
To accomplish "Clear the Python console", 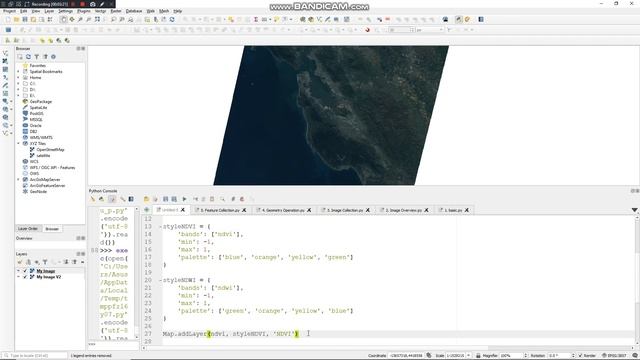I will pyautogui.click(x=93, y=199).
